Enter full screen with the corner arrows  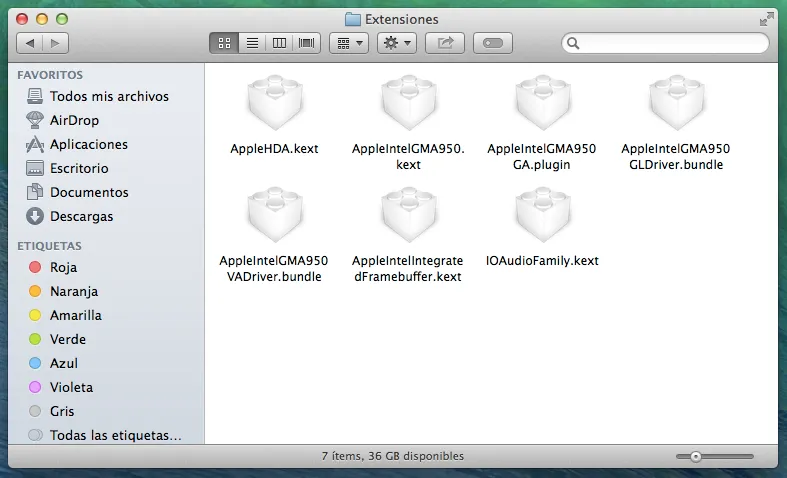pyautogui.click(x=766, y=19)
